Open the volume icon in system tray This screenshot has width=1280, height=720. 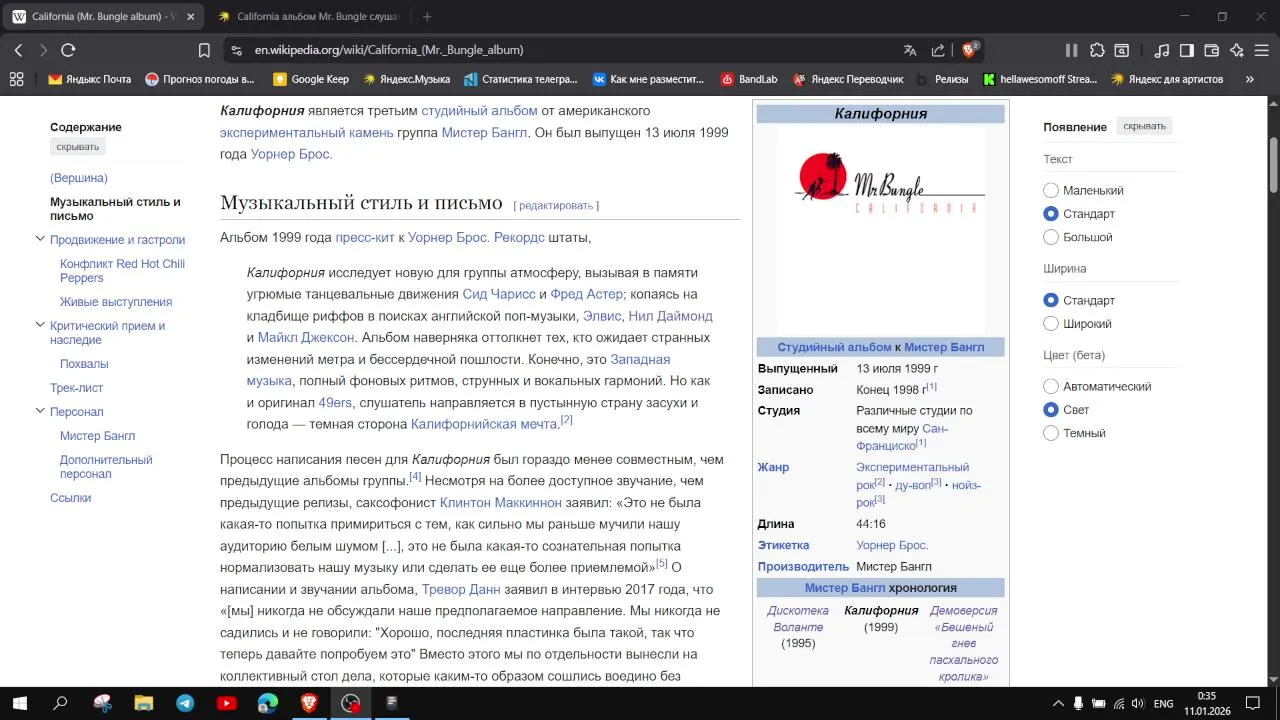(x=1137, y=703)
